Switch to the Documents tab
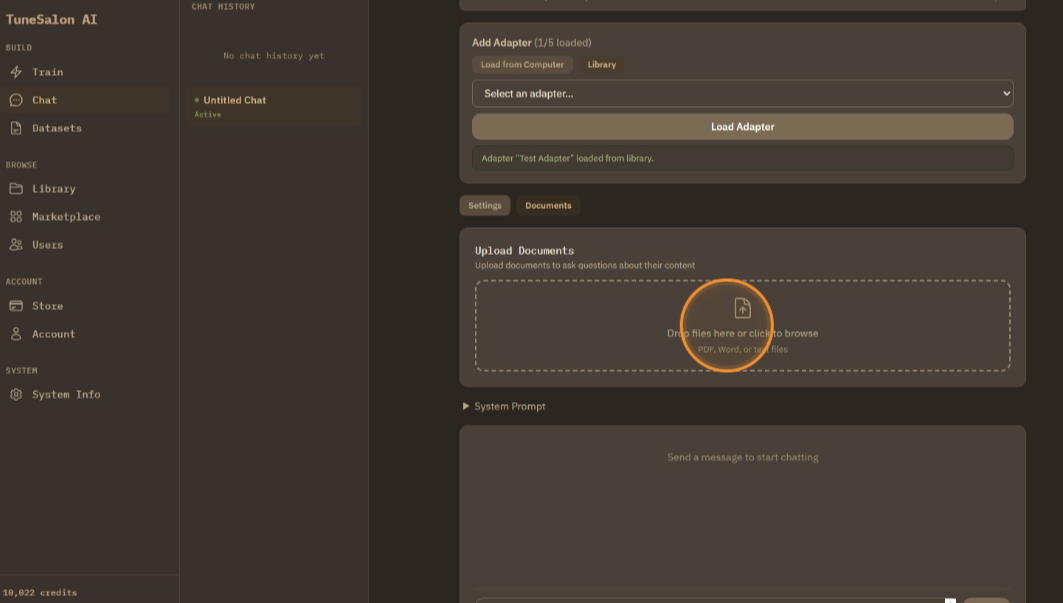 pyautogui.click(x=548, y=205)
